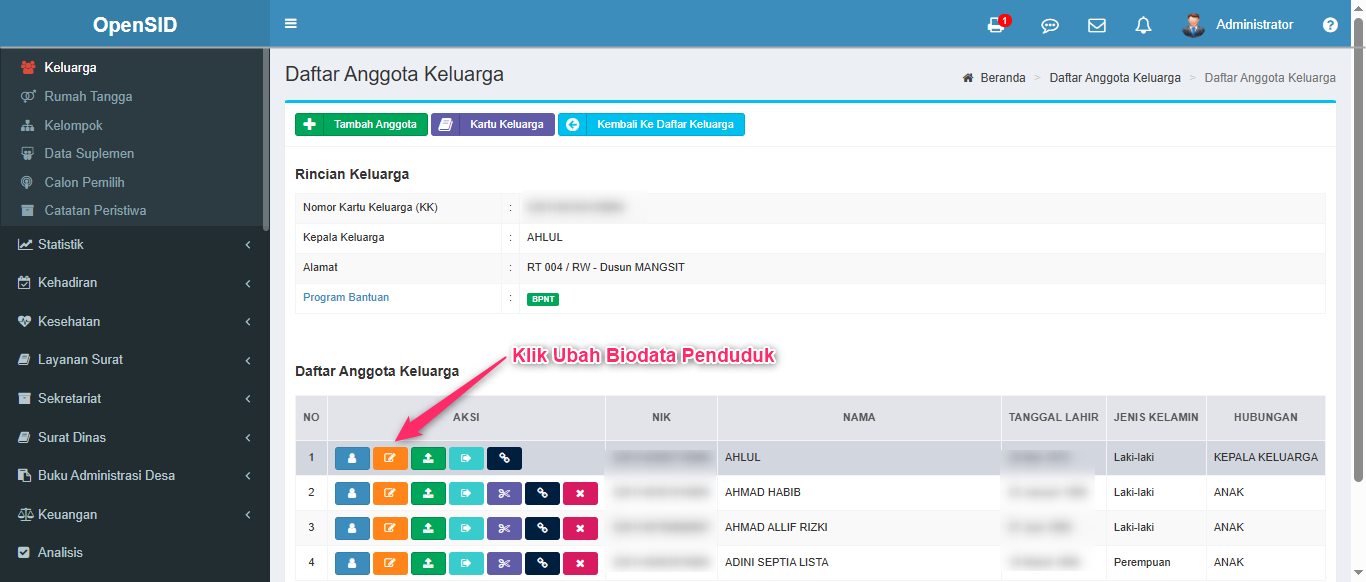Expand the Kehadiran sidebar menu
This screenshot has width=1366, height=582.
click(135, 283)
